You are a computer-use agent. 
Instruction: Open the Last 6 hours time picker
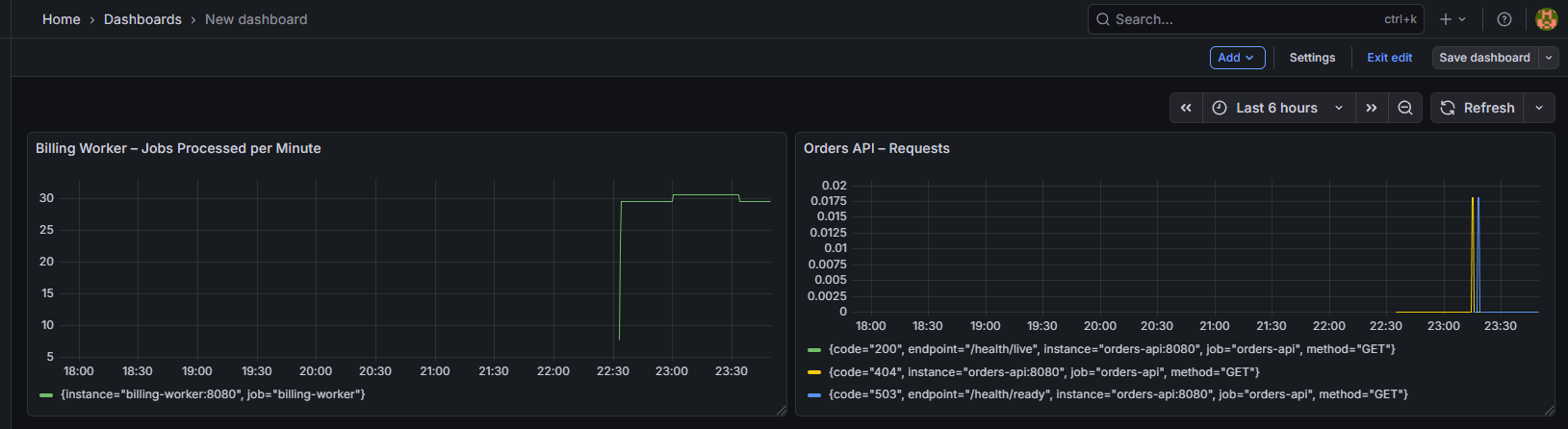click(1277, 108)
